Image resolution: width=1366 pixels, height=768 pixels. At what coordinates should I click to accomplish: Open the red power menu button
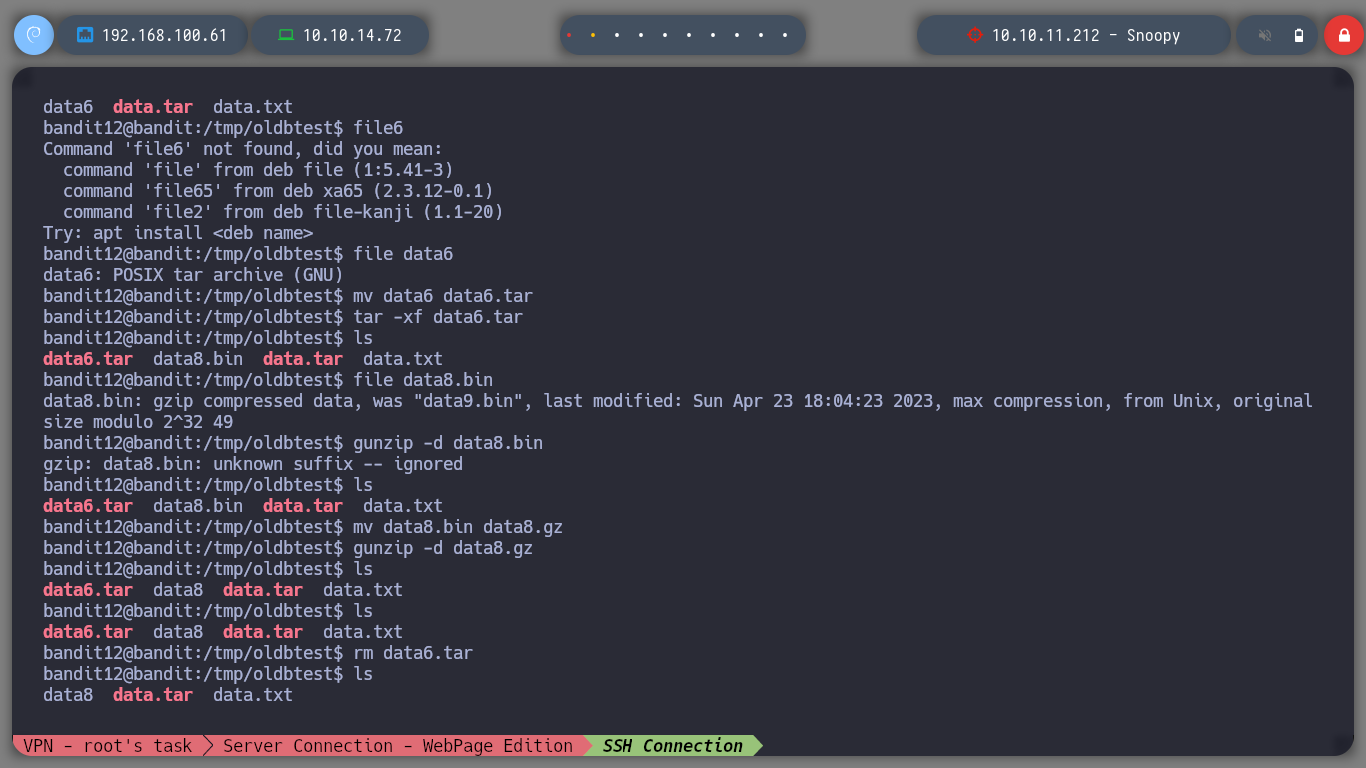(1343, 35)
